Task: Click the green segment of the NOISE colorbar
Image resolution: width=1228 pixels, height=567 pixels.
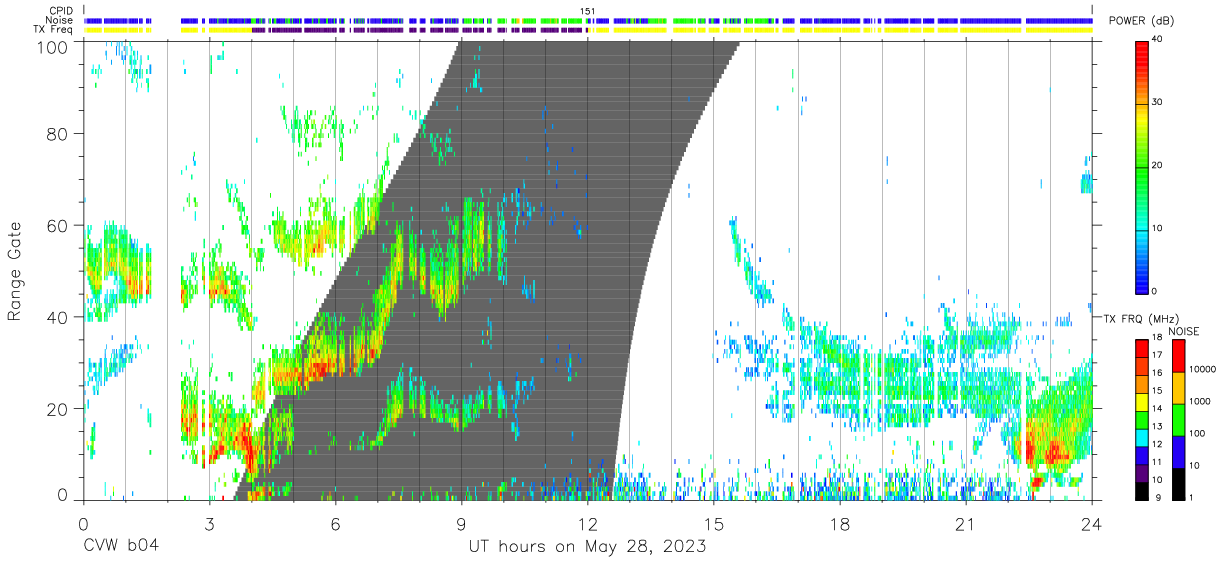Action: [x=1178, y=420]
